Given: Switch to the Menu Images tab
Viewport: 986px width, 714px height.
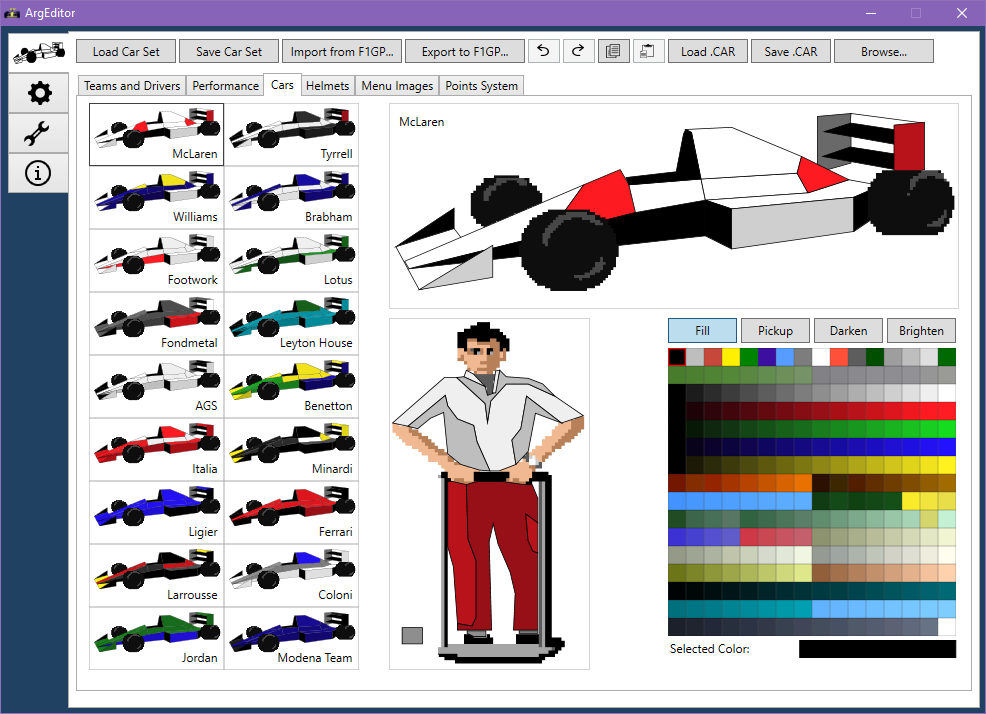Looking at the screenshot, I should (397, 86).
